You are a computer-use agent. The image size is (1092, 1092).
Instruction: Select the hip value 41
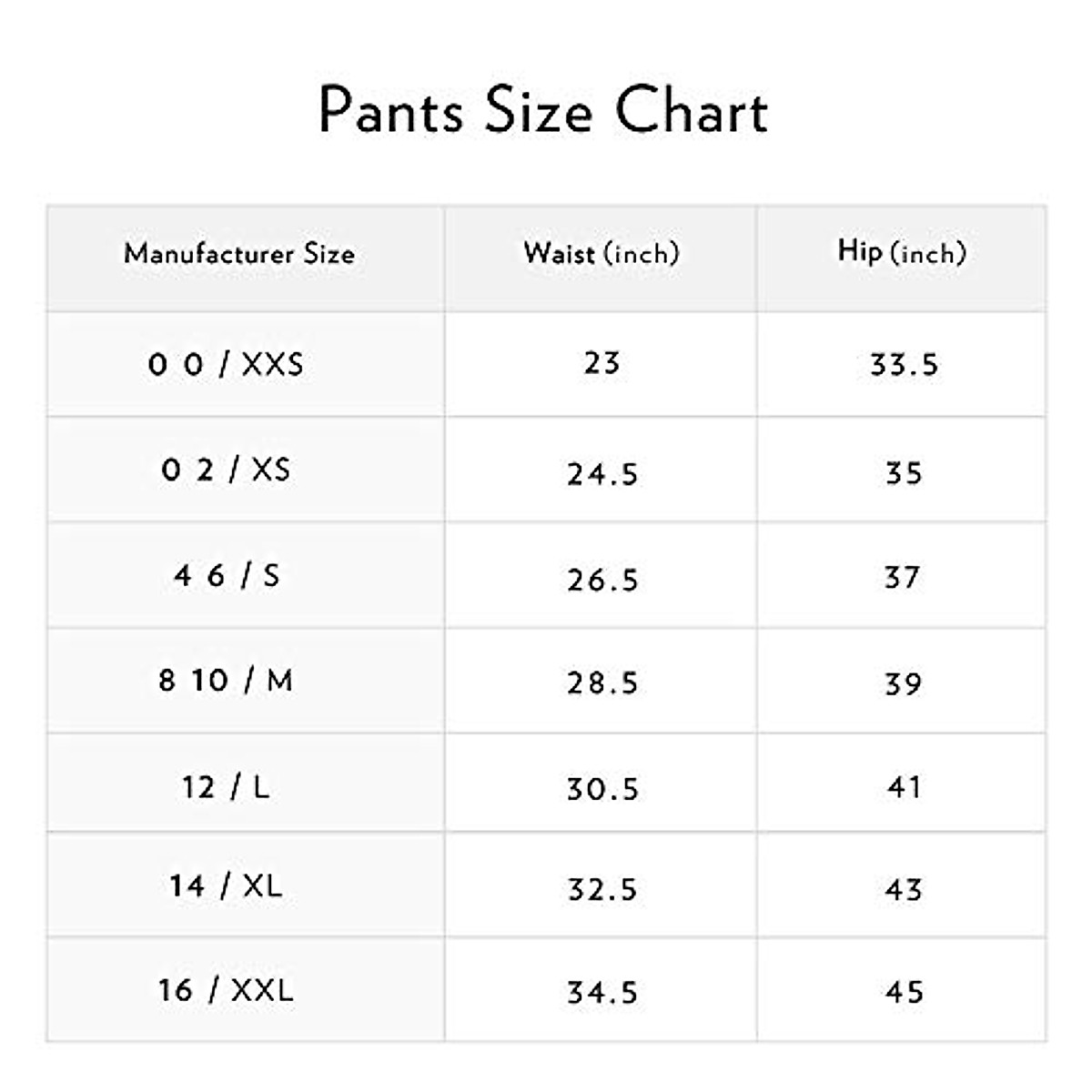click(904, 787)
